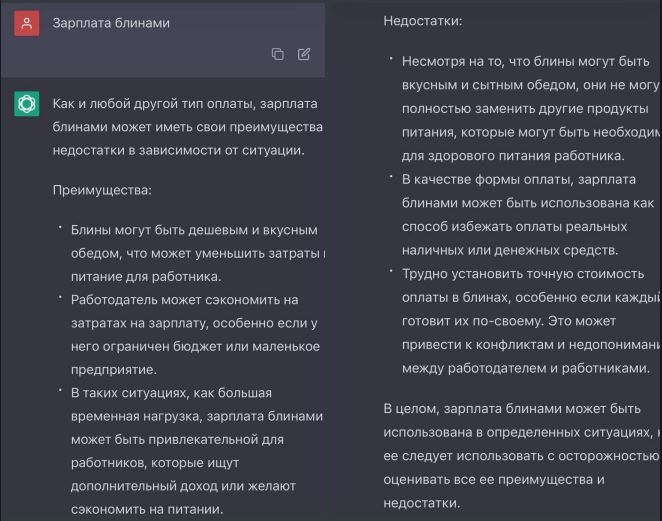This screenshot has width=662, height=521.
Task: Click the bullet starting 'В качестве формы оплаты'
Action: [x=528, y=214]
